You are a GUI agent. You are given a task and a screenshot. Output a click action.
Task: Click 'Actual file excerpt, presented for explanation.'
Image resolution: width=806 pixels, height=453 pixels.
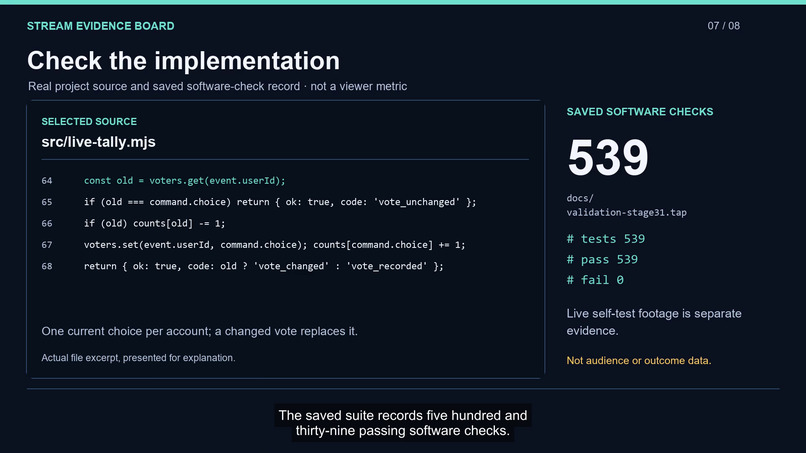click(x=138, y=358)
